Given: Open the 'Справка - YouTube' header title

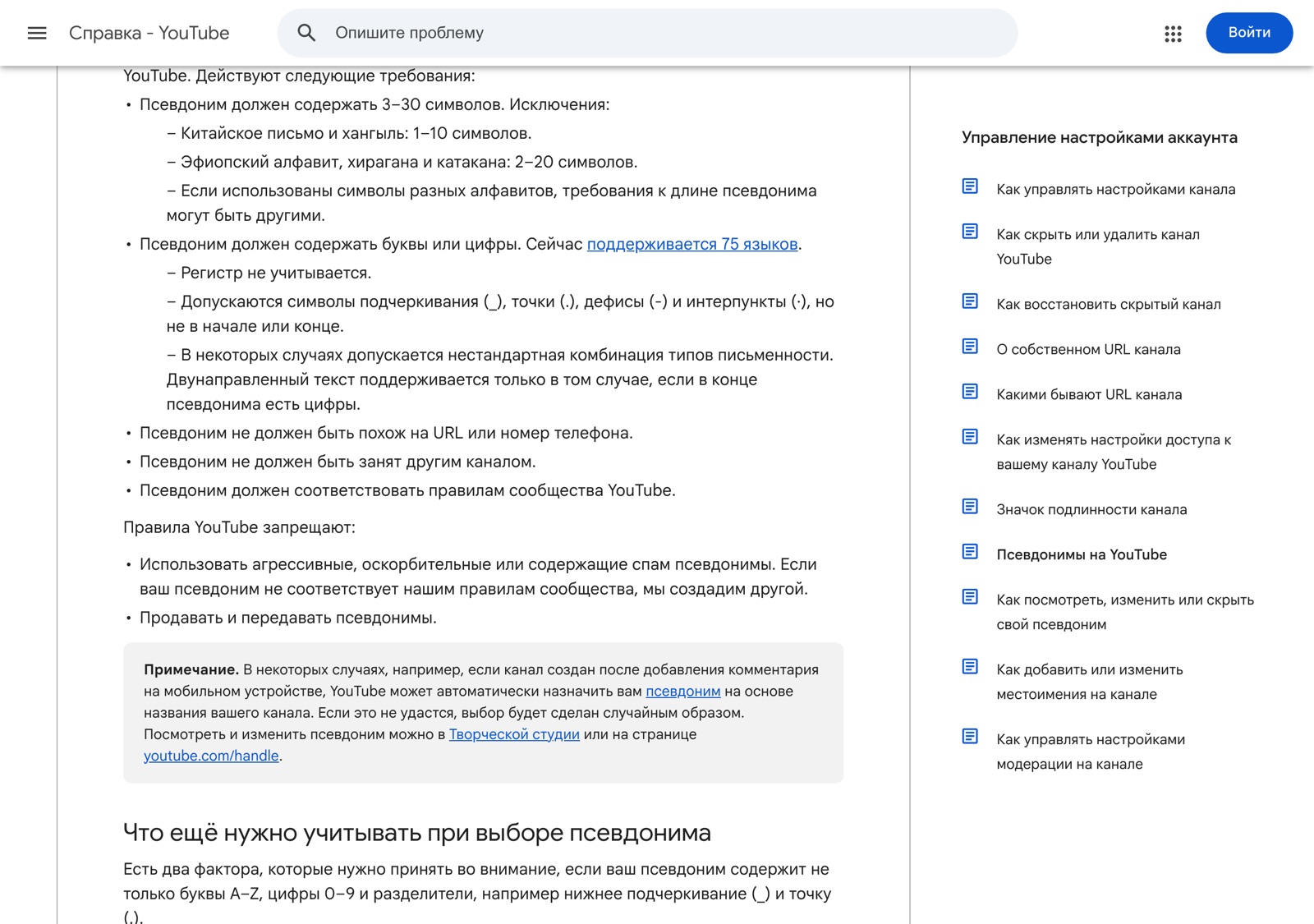Looking at the screenshot, I should pyautogui.click(x=149, y=33).
